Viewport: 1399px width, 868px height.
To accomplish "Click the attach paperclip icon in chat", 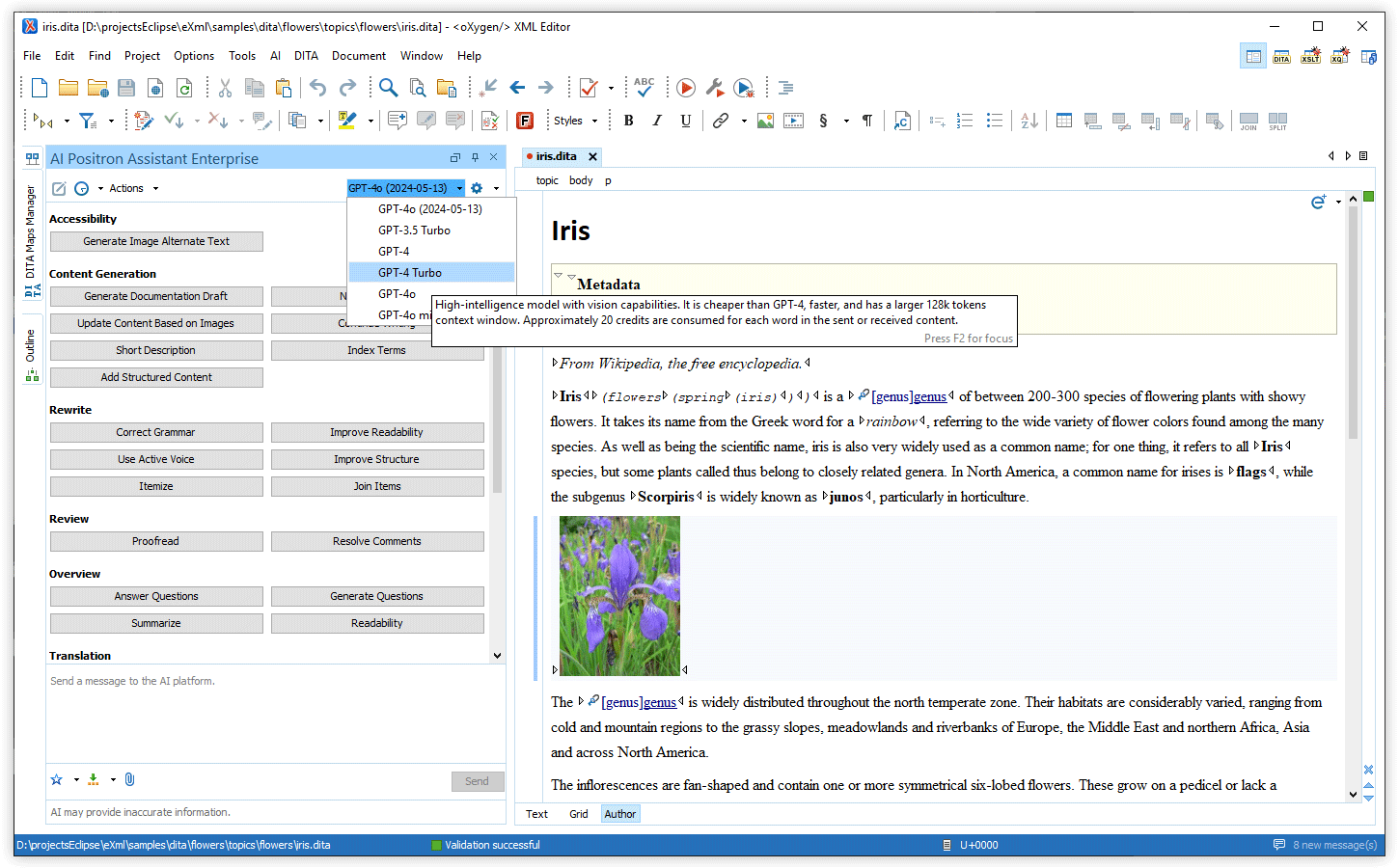I will coord(129,779).
